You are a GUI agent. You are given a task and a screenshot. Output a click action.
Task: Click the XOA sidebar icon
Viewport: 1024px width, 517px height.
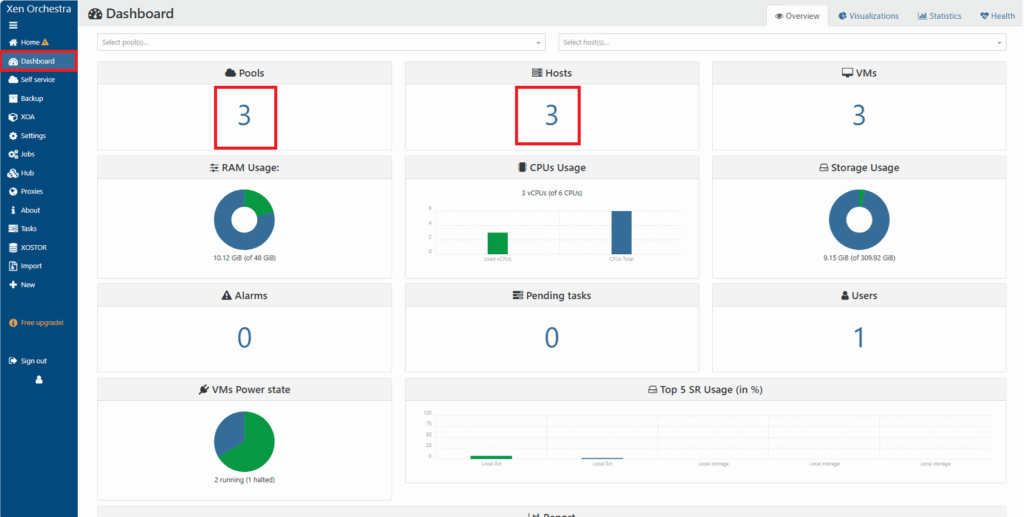click(13, 117)
